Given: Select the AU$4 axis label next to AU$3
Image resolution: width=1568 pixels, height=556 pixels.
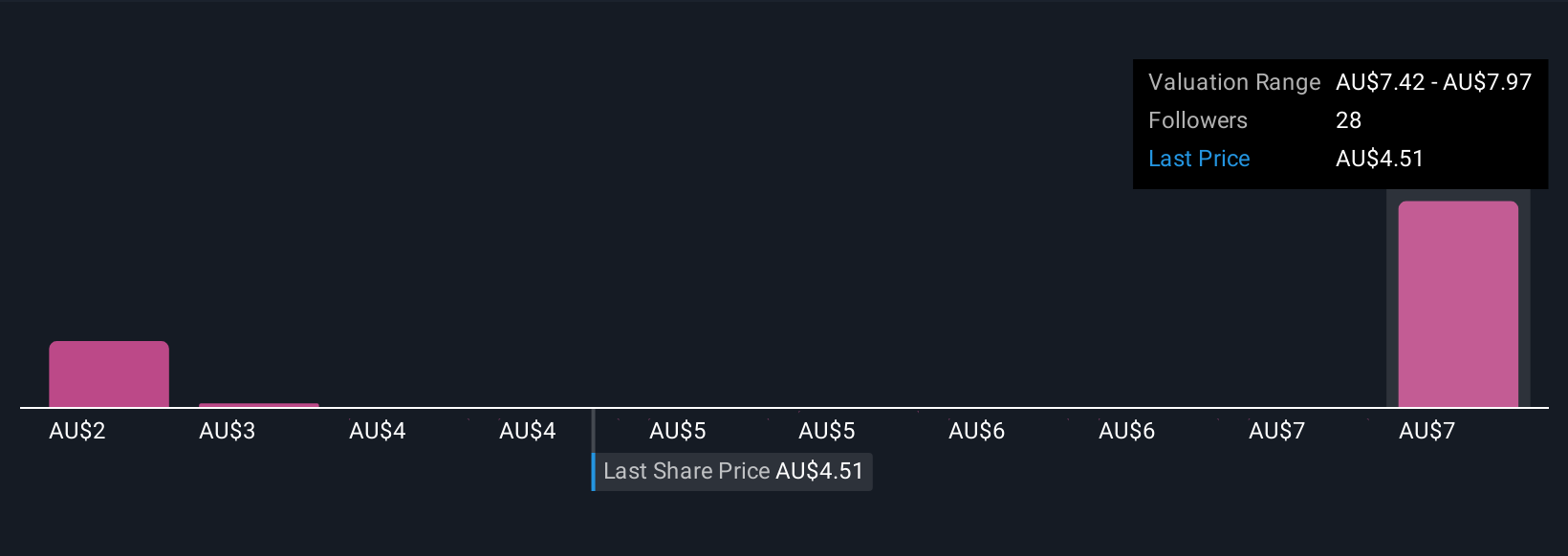Looking at the screenshot, I should coord(378,431).
